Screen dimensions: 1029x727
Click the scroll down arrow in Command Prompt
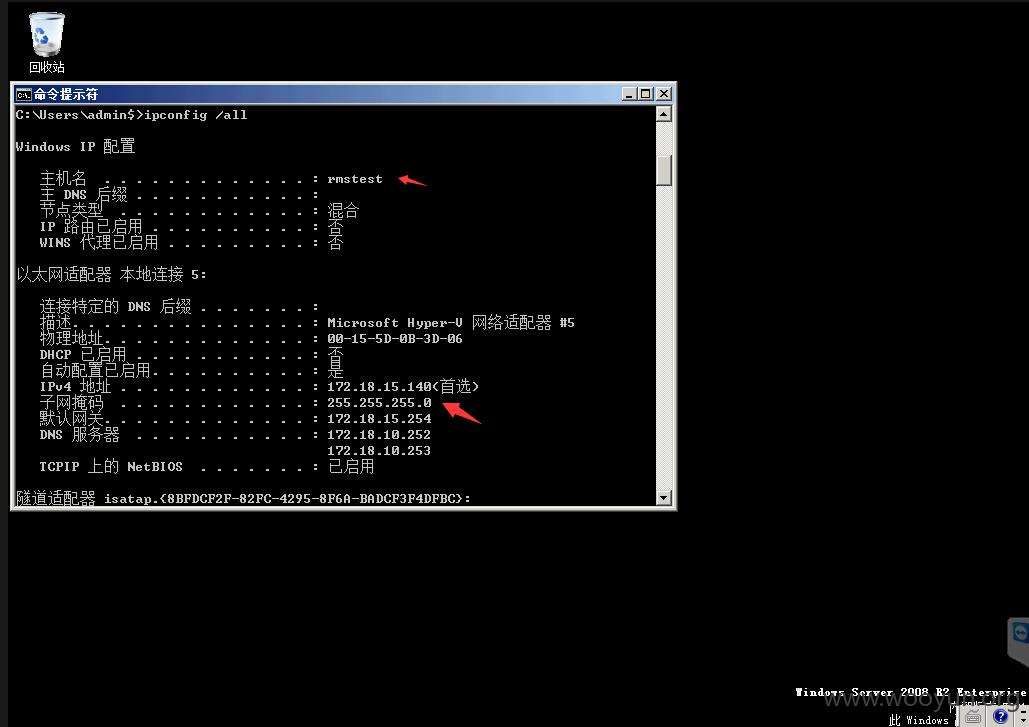click(663, 498)
